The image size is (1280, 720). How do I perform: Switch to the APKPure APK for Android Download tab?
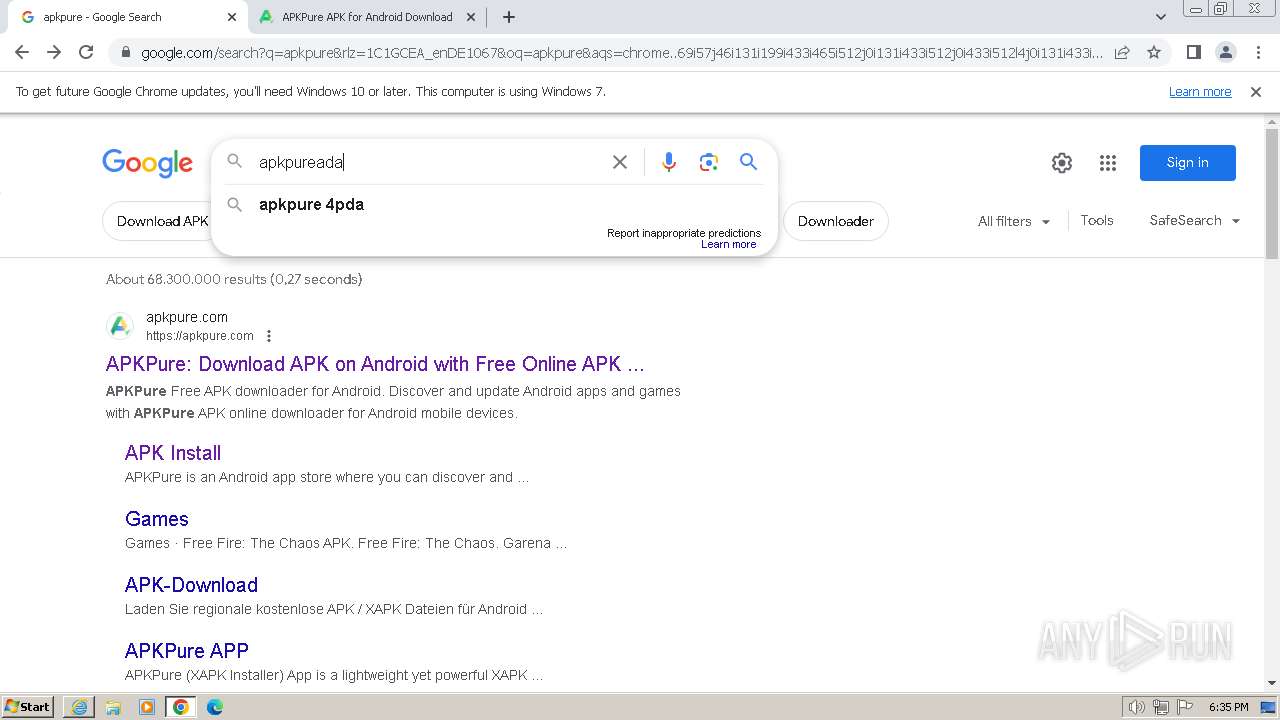pyautogui.click(x=366, y=17)
